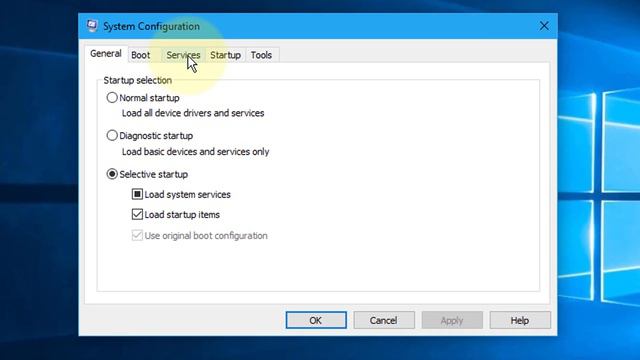Open the Tools tab

pos(261,55)
